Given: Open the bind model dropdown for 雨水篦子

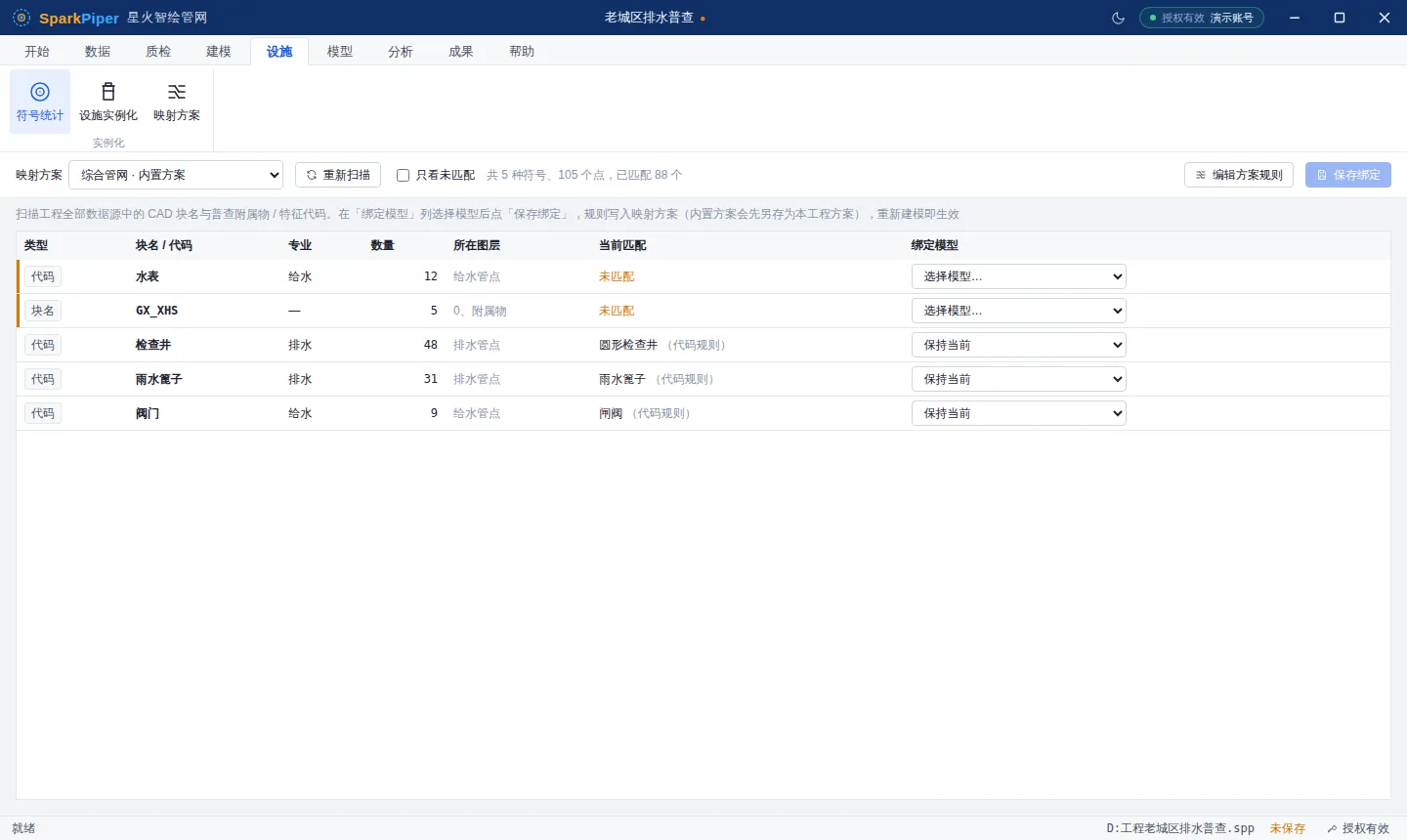Looking at the screenshot, I should 1019,379.
